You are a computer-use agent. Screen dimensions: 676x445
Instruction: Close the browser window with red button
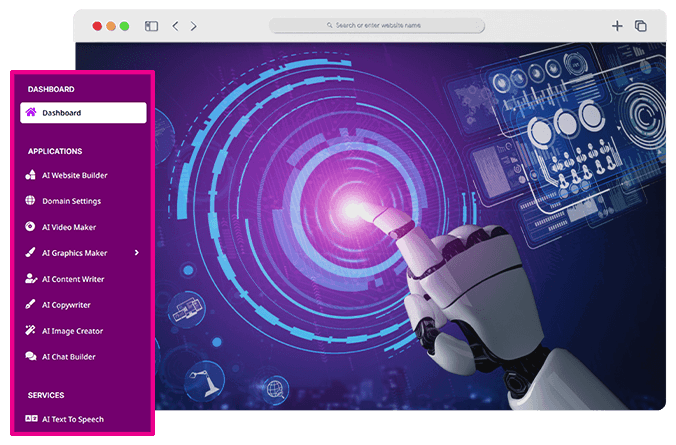point(97,26)
